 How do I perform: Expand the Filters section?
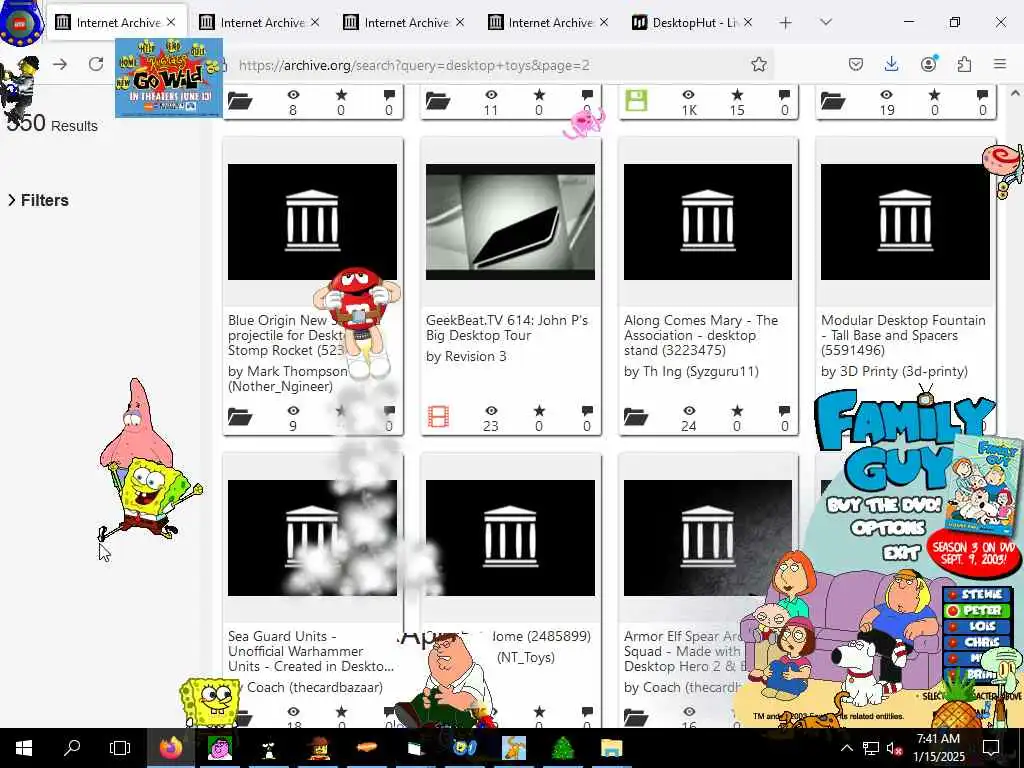tap(39, 200)
